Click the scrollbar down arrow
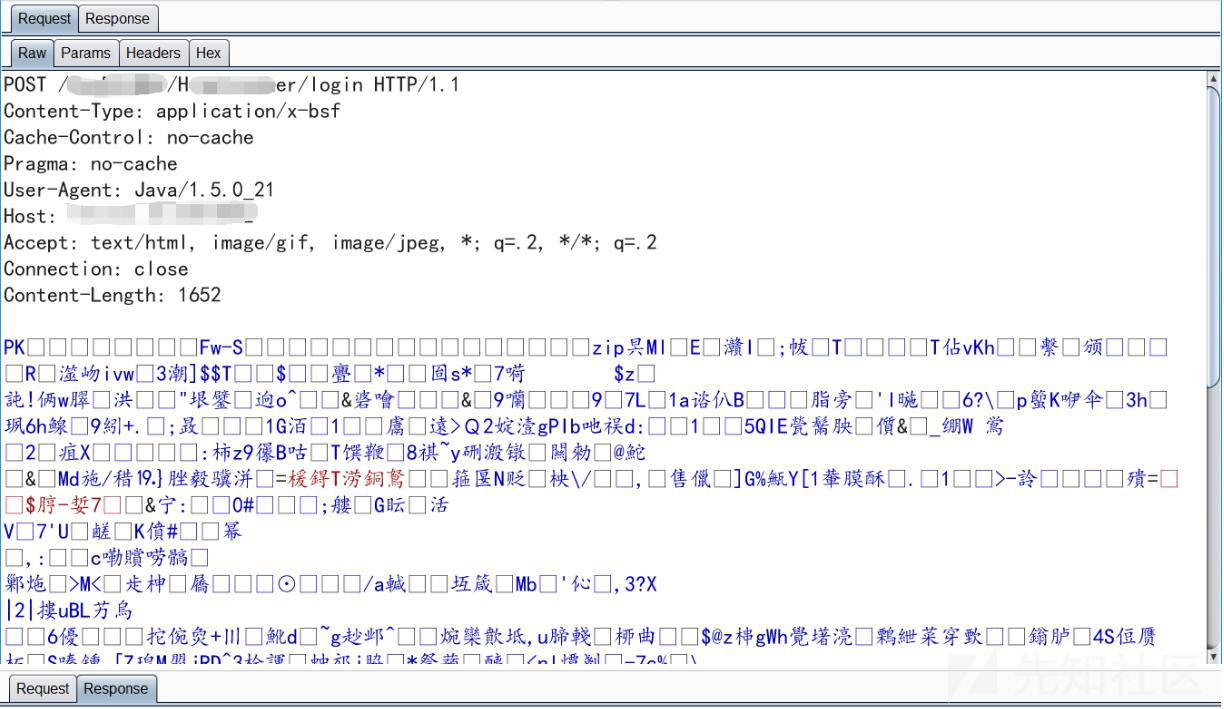1224x709 pixels. (1214, 657)
